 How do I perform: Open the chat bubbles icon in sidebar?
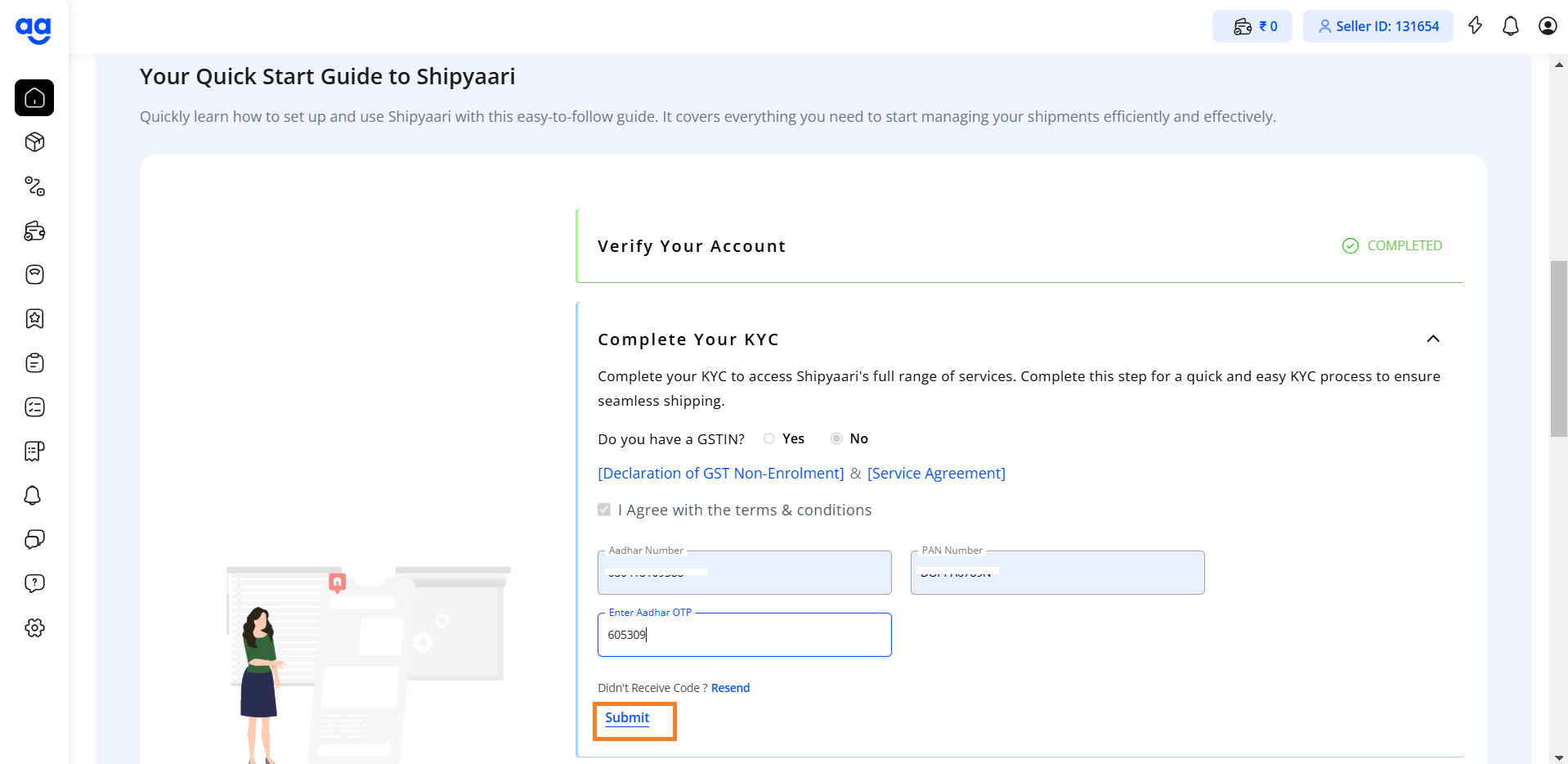34,539
